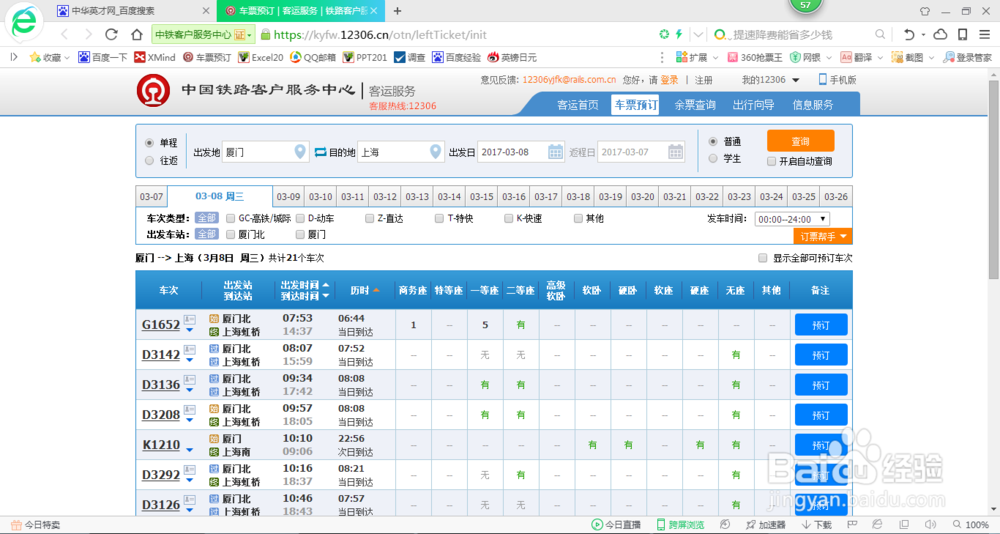The height and width of the screenshot is (534, 1000).
Task: Click the browser back arrow
Action: [64, 34]
